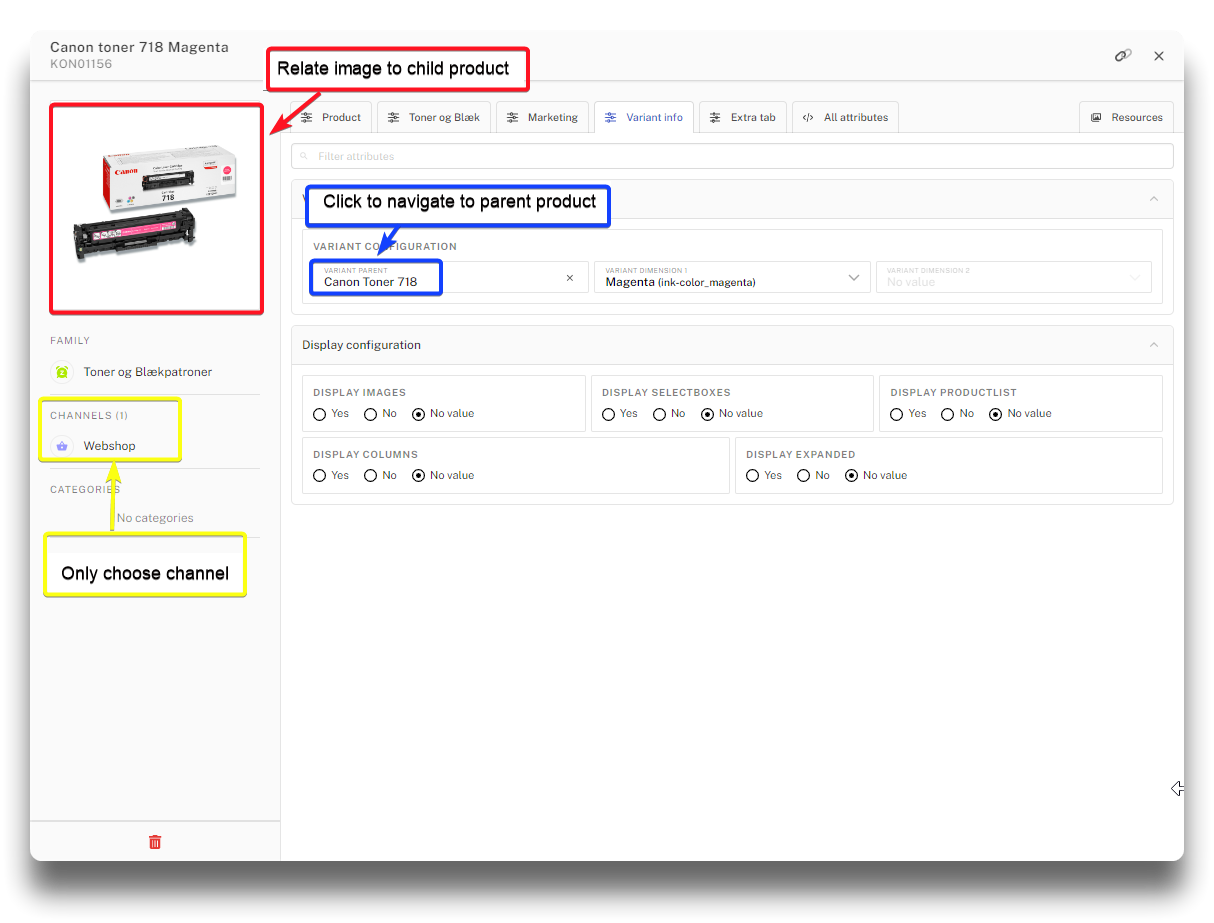Collapse the Variant configuration section chevron
The image size is (1214, 923).
(x=1153, y=199)
